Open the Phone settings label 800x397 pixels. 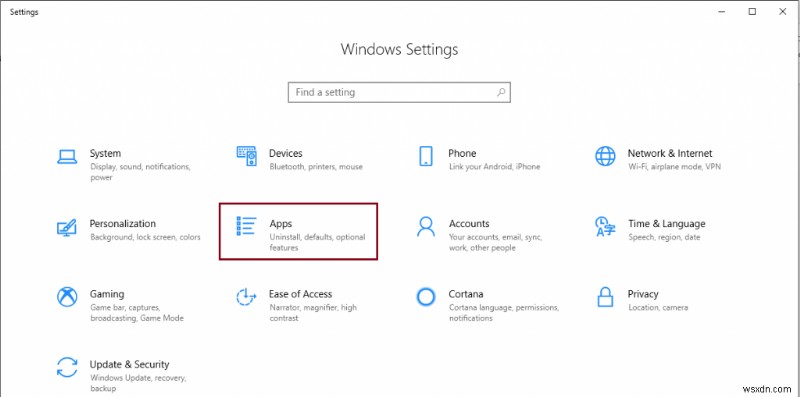pos(462,153)
